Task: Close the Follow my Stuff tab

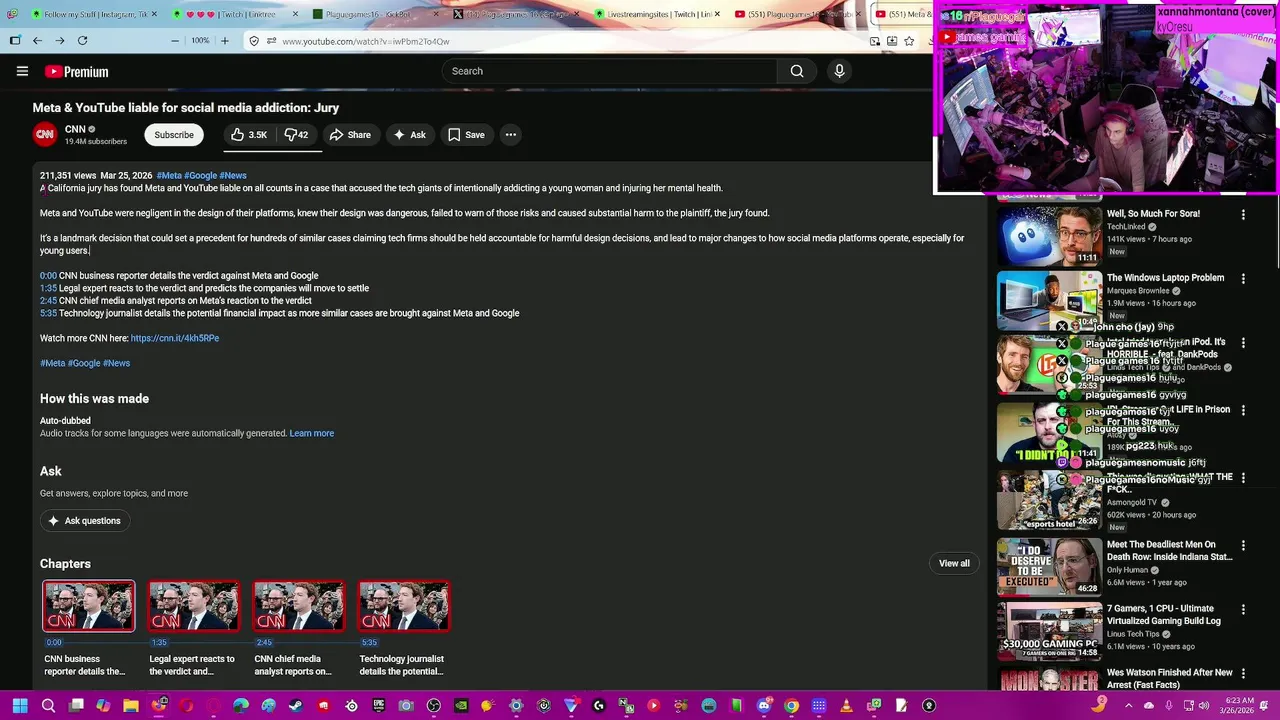Action: [154, 14]
